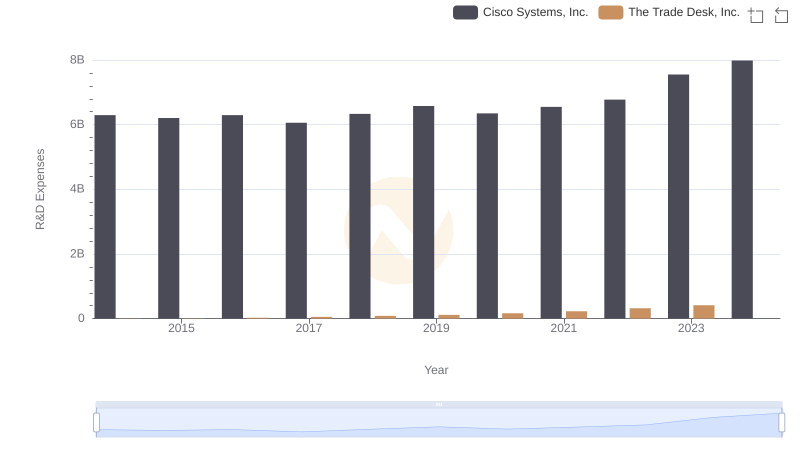
Task: Click the 8B y-axis label
Action: pyautogui.click(x=77, y=60)
